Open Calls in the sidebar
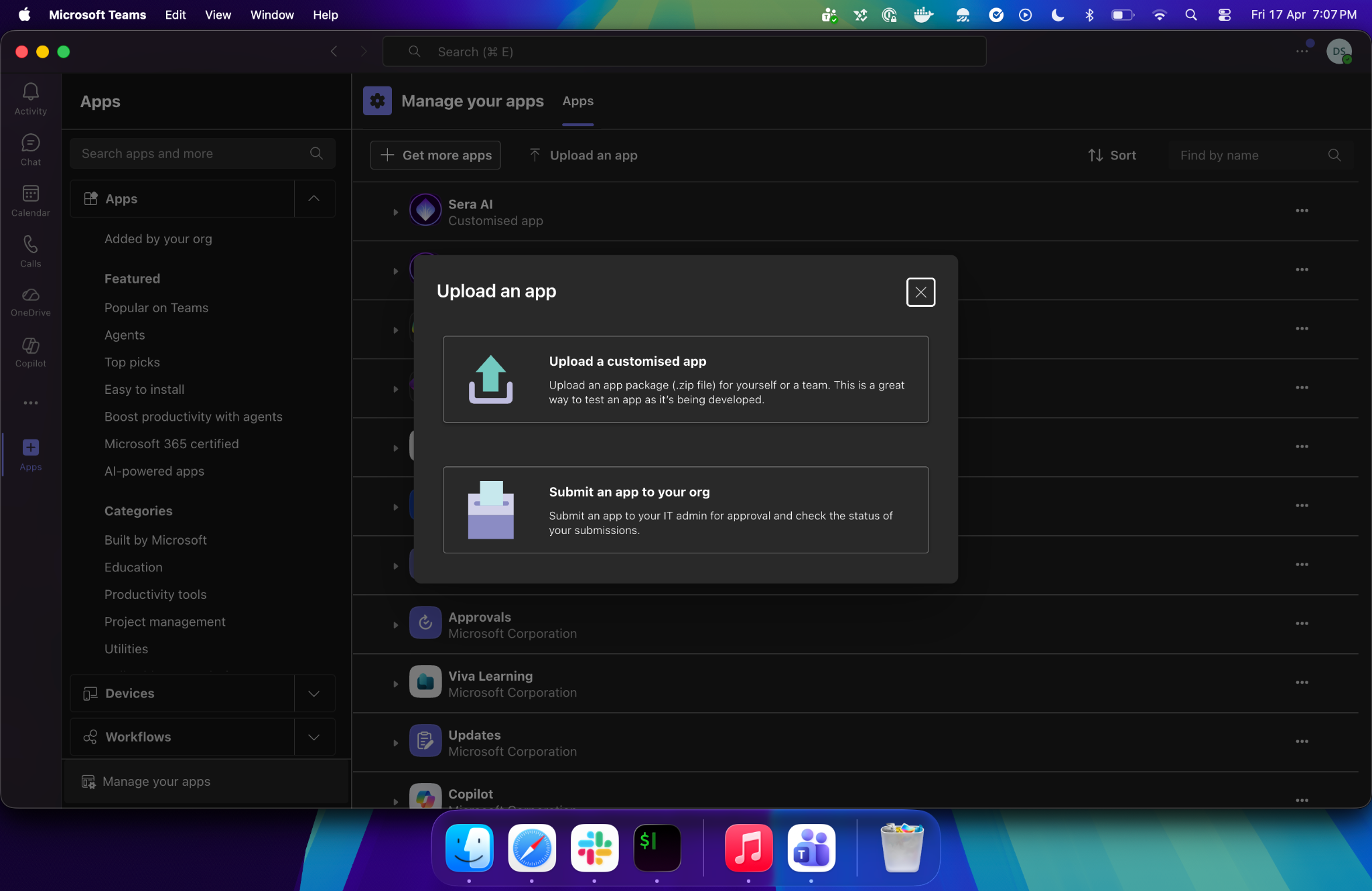1372x891 pixels. 31,245
